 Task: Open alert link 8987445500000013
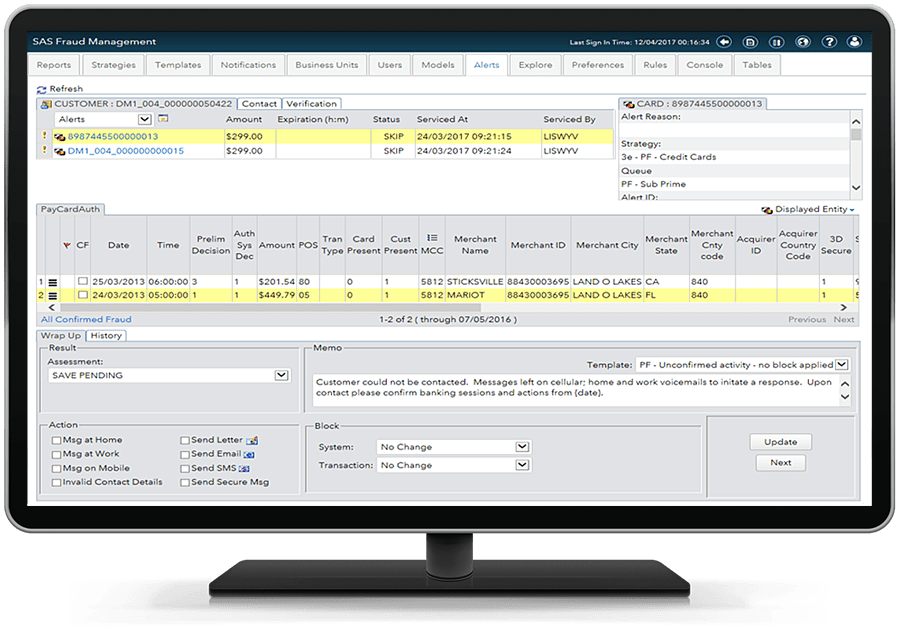coord(112,137)
